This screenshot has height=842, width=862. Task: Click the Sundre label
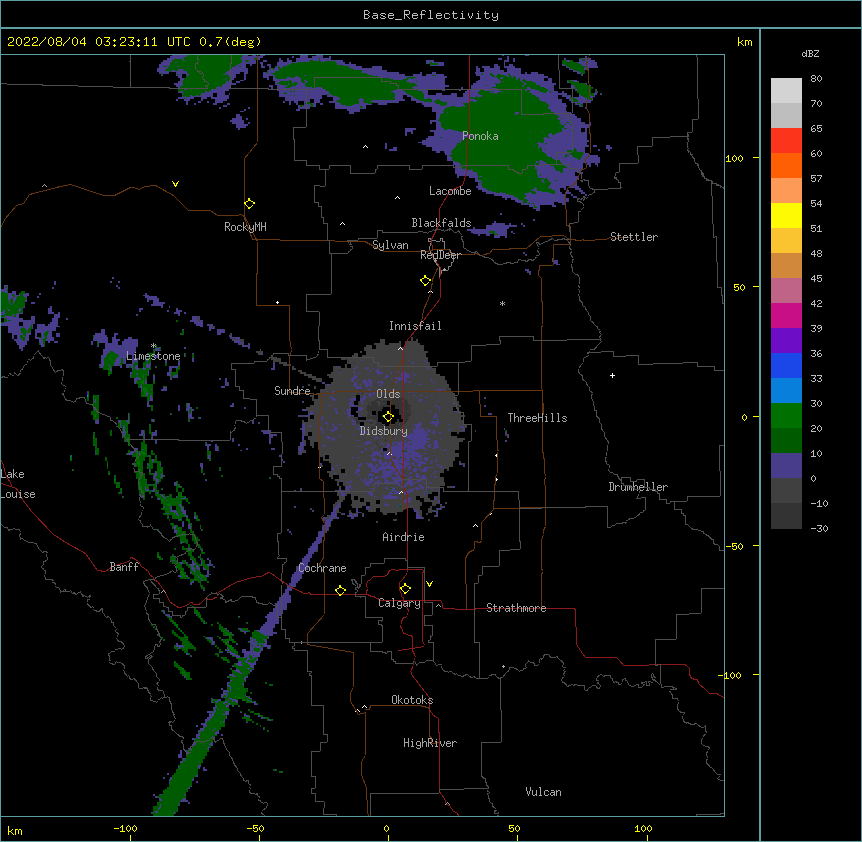292,391
